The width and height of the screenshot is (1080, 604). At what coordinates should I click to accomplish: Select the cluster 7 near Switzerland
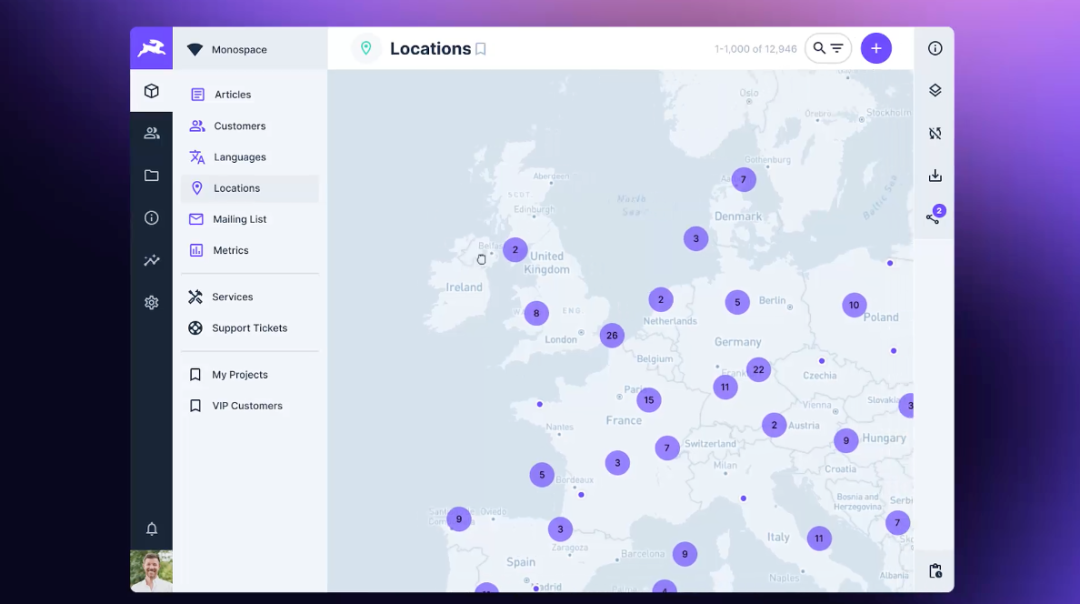(x=667, y=448)
